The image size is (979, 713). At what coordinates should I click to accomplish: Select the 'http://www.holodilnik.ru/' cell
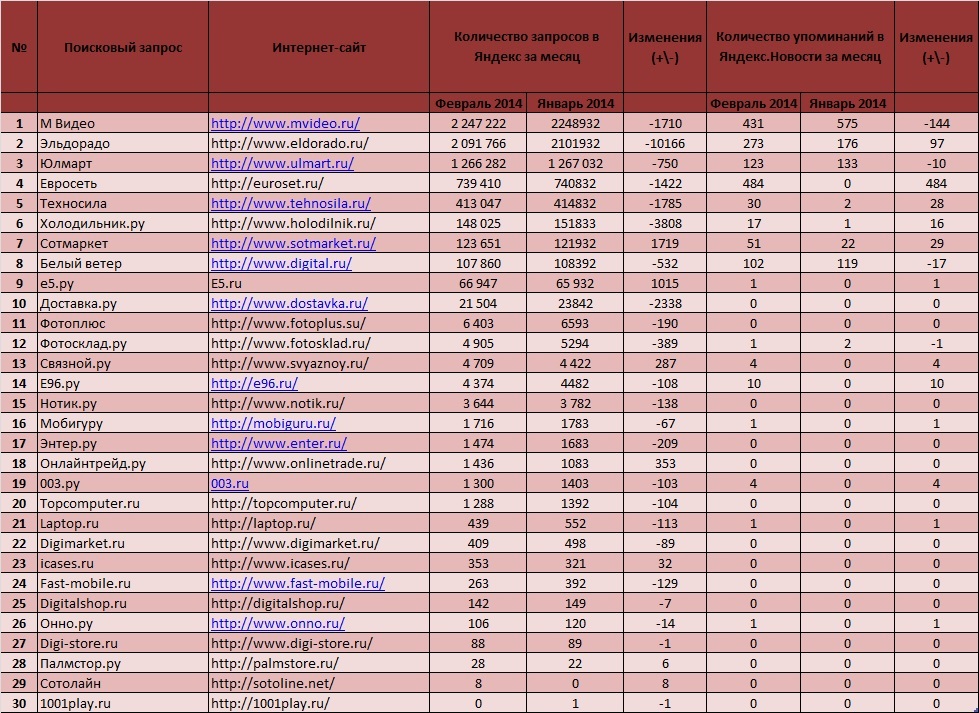(319, 224)
